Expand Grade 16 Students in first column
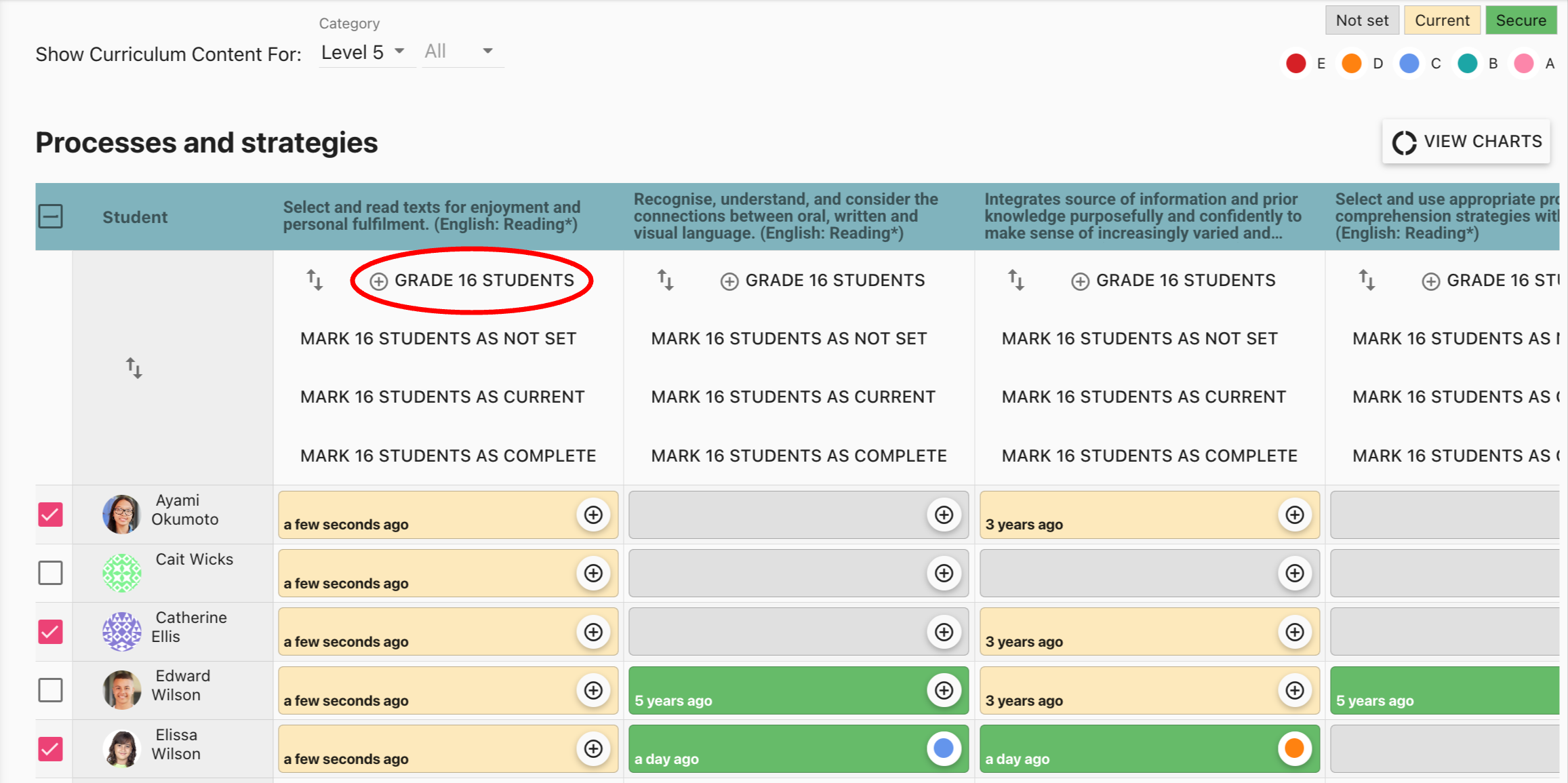The image size is (1568, 783). click(473, 281)
